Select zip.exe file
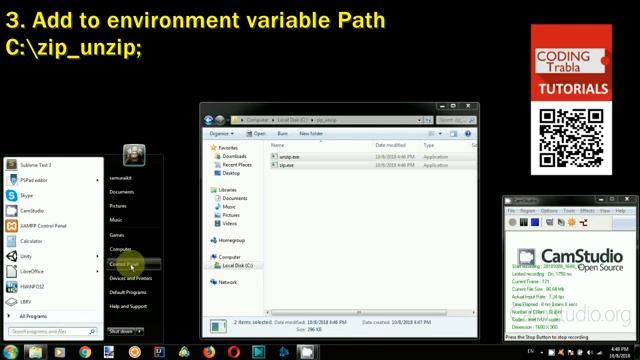The width and height of the screenshot is (640, 360). coord(287,165)
